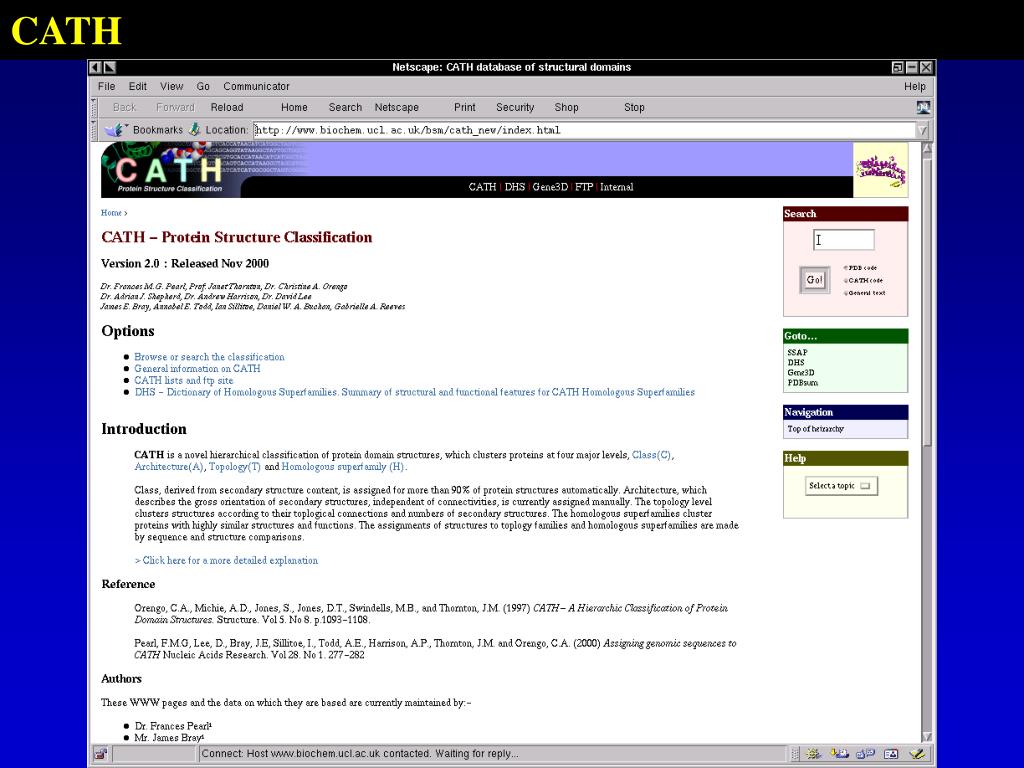Click here for a more detailed explanation link
1024x768 pixels.
(226, 560)
